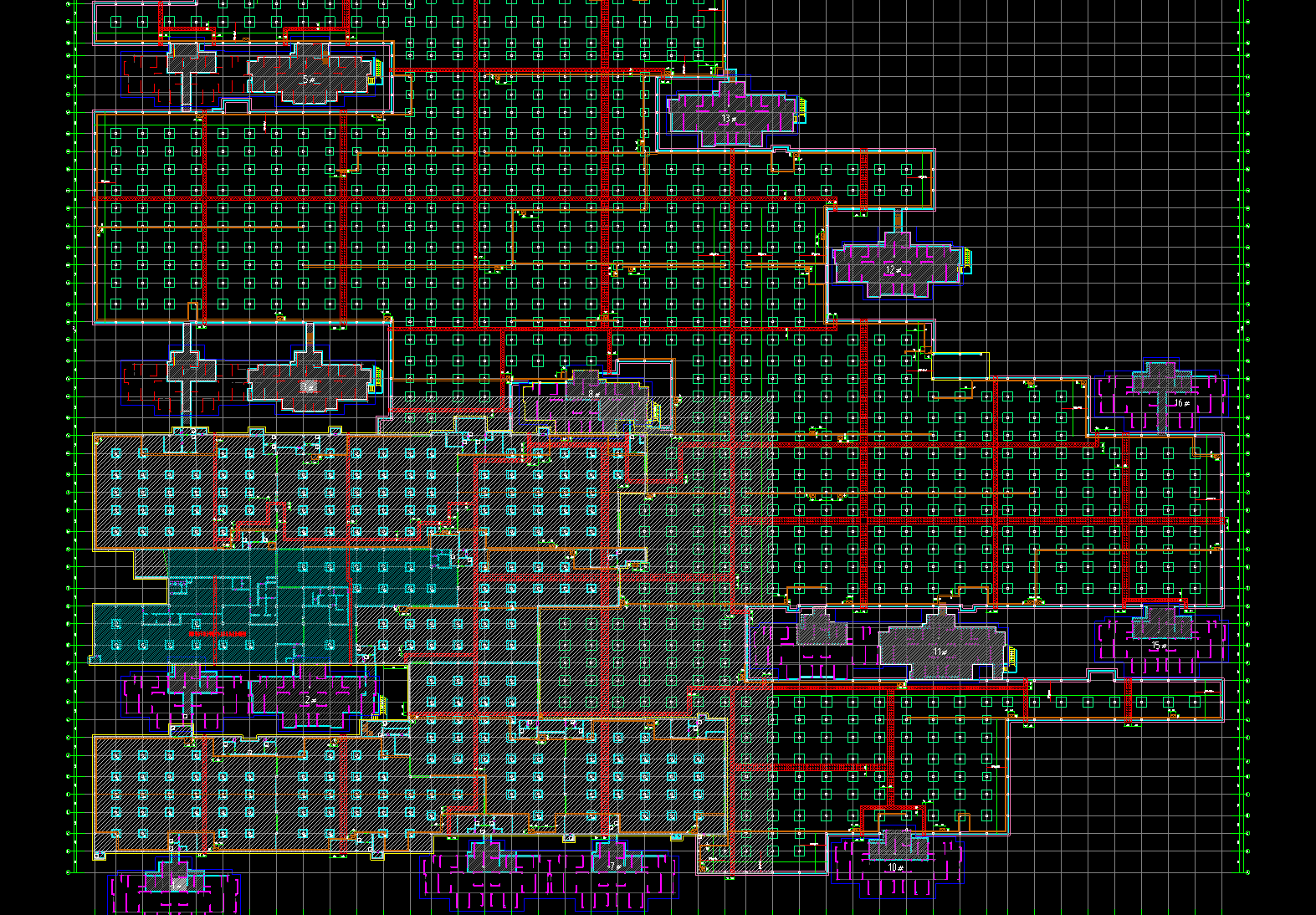Select the building label 13#
The width and height of the screenshot is (1316, 915).
coord(730,119)
